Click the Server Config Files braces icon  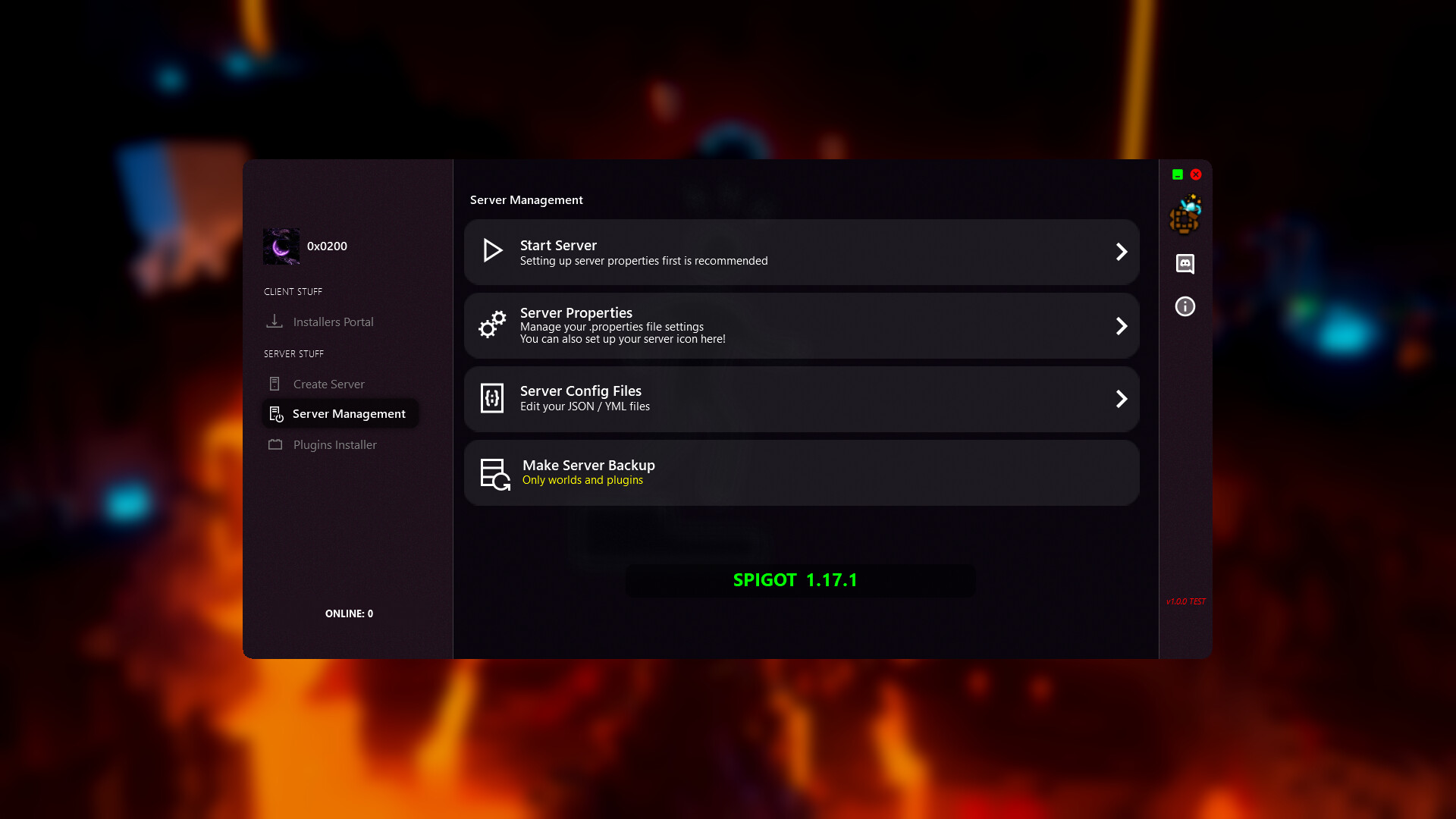492,398
